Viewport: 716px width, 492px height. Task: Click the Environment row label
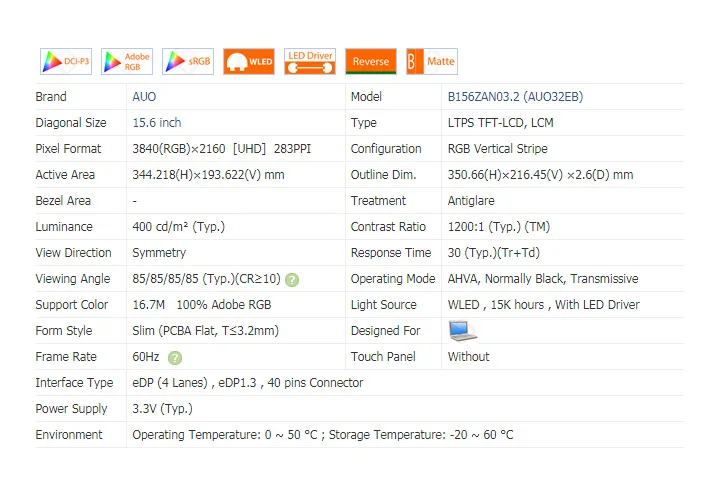(69, 435)
